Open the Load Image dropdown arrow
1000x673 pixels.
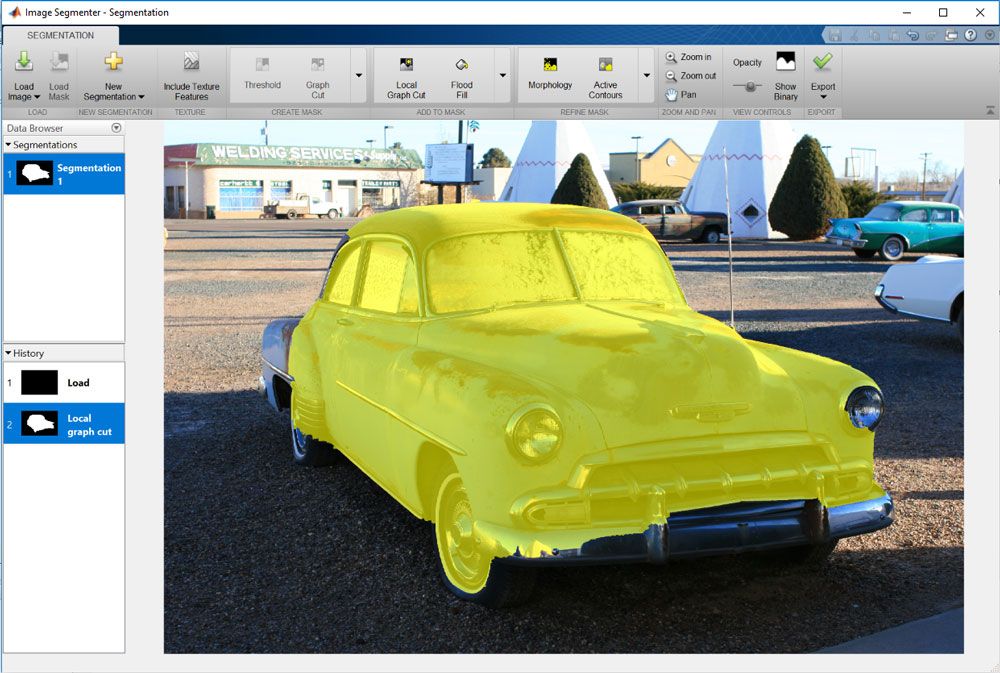37,97
